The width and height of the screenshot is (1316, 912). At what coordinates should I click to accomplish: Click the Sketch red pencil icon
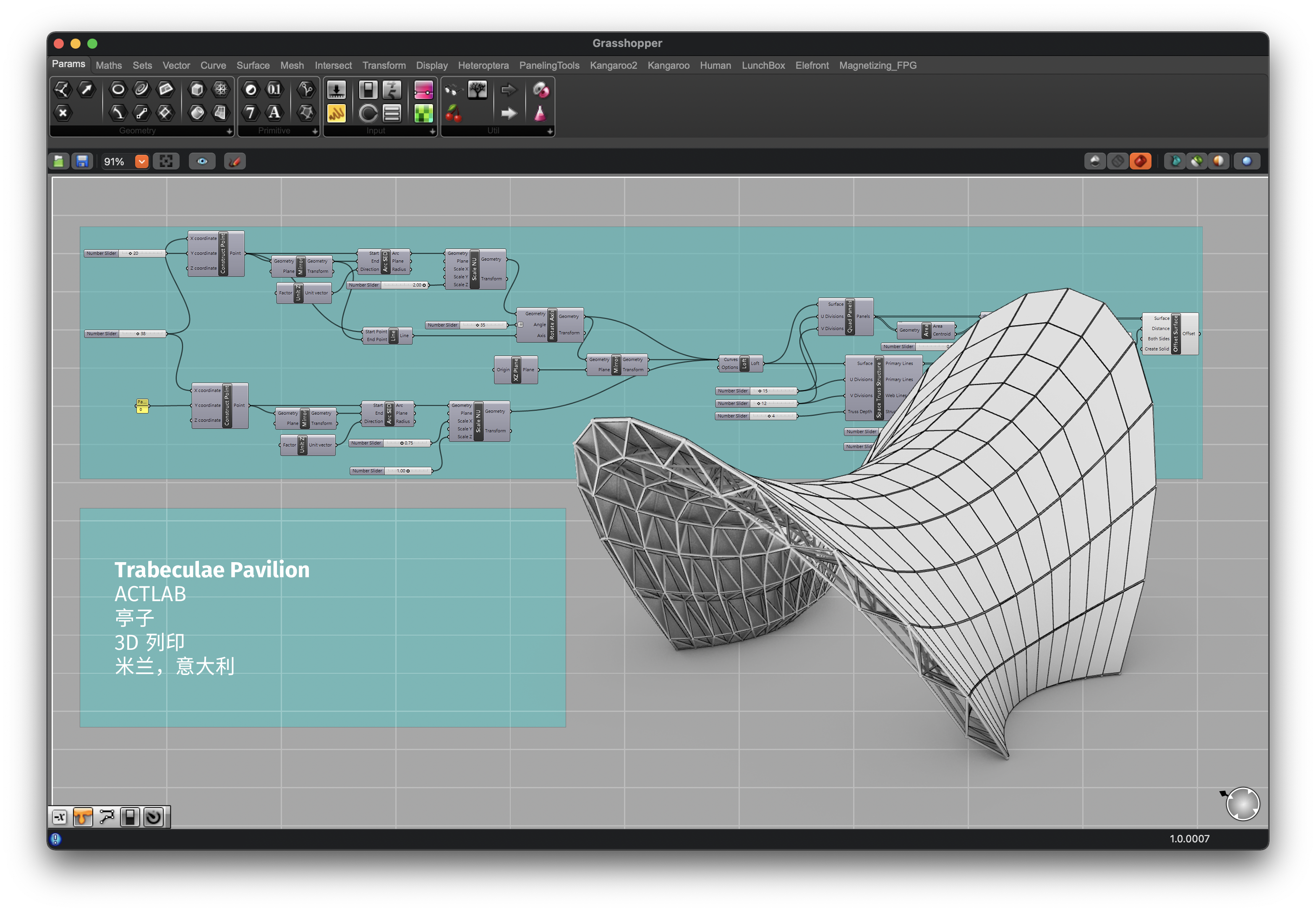235,162
